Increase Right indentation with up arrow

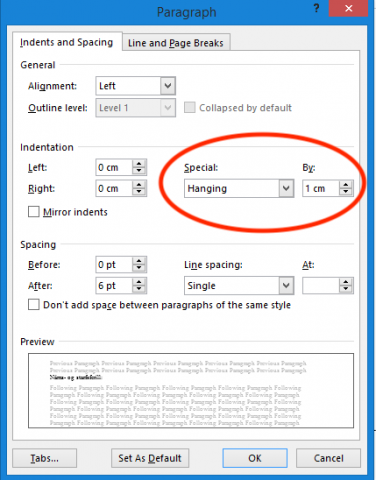(x=139, y=184)
